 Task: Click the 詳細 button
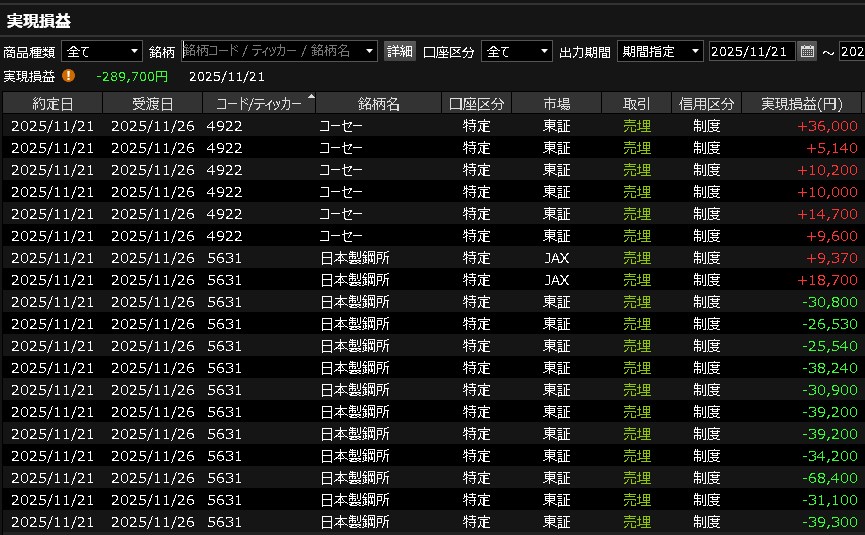[400, 51]
